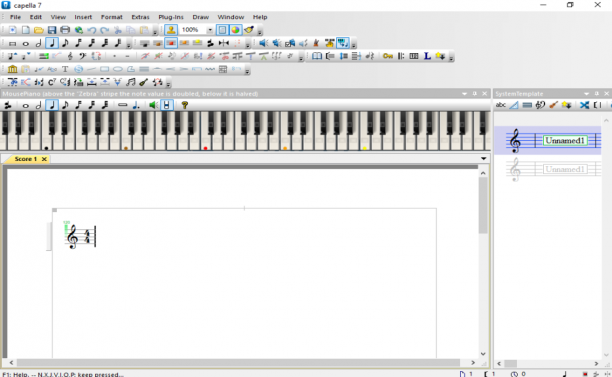Open the Format menu

click(x=112, y=17)
